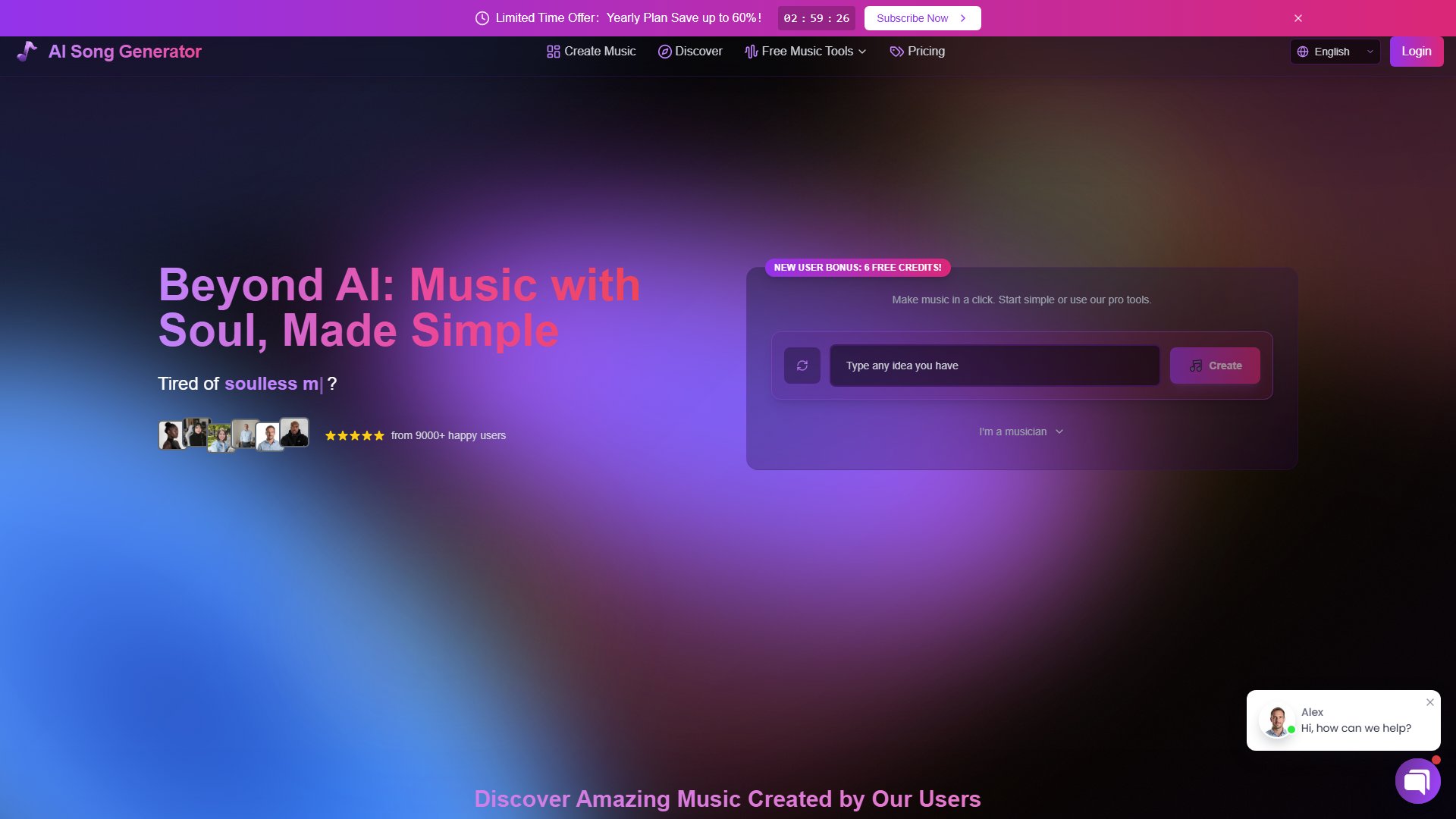
Task: Click the clock icon in the banner
Action: [x=482, y=18]
